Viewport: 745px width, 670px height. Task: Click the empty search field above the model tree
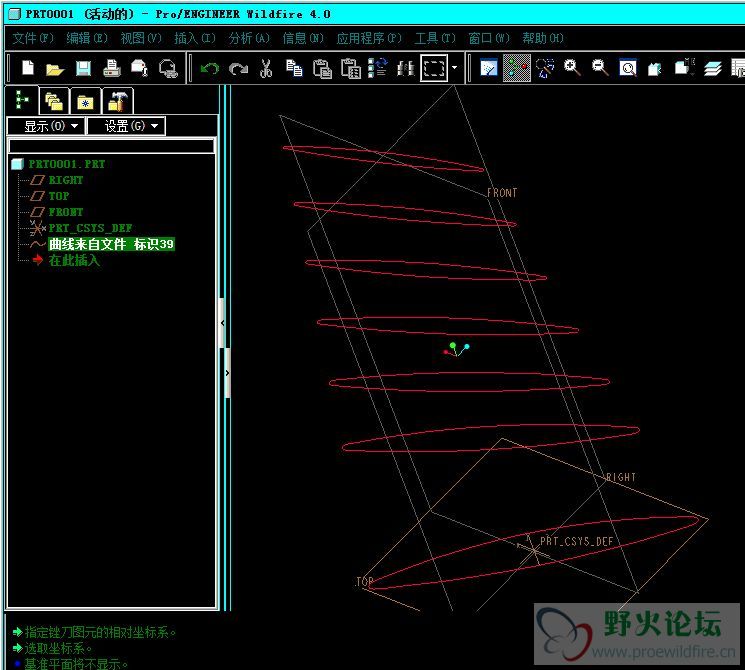tap(111, 146)
